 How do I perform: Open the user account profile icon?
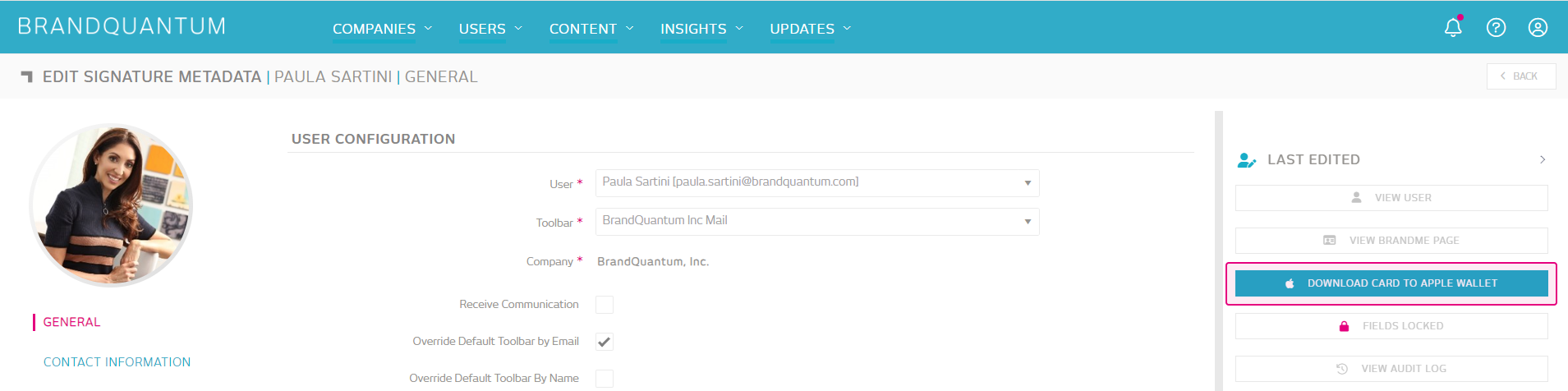click(1538, 28)
